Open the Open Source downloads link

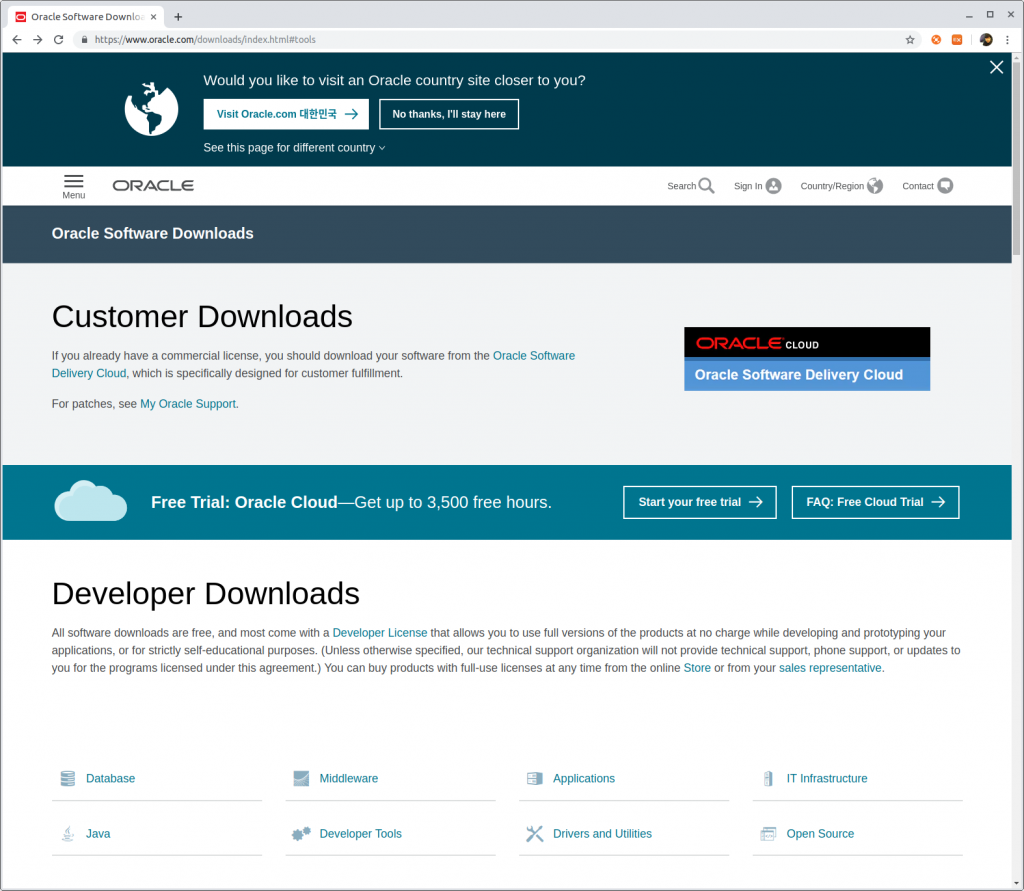(820, 834)
